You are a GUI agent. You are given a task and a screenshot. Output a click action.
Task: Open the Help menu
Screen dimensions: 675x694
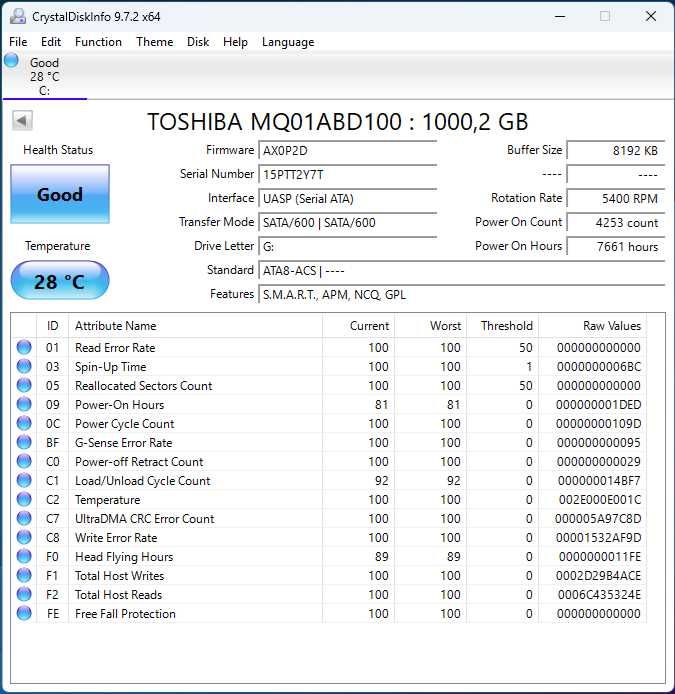click(x=235, y=42)
